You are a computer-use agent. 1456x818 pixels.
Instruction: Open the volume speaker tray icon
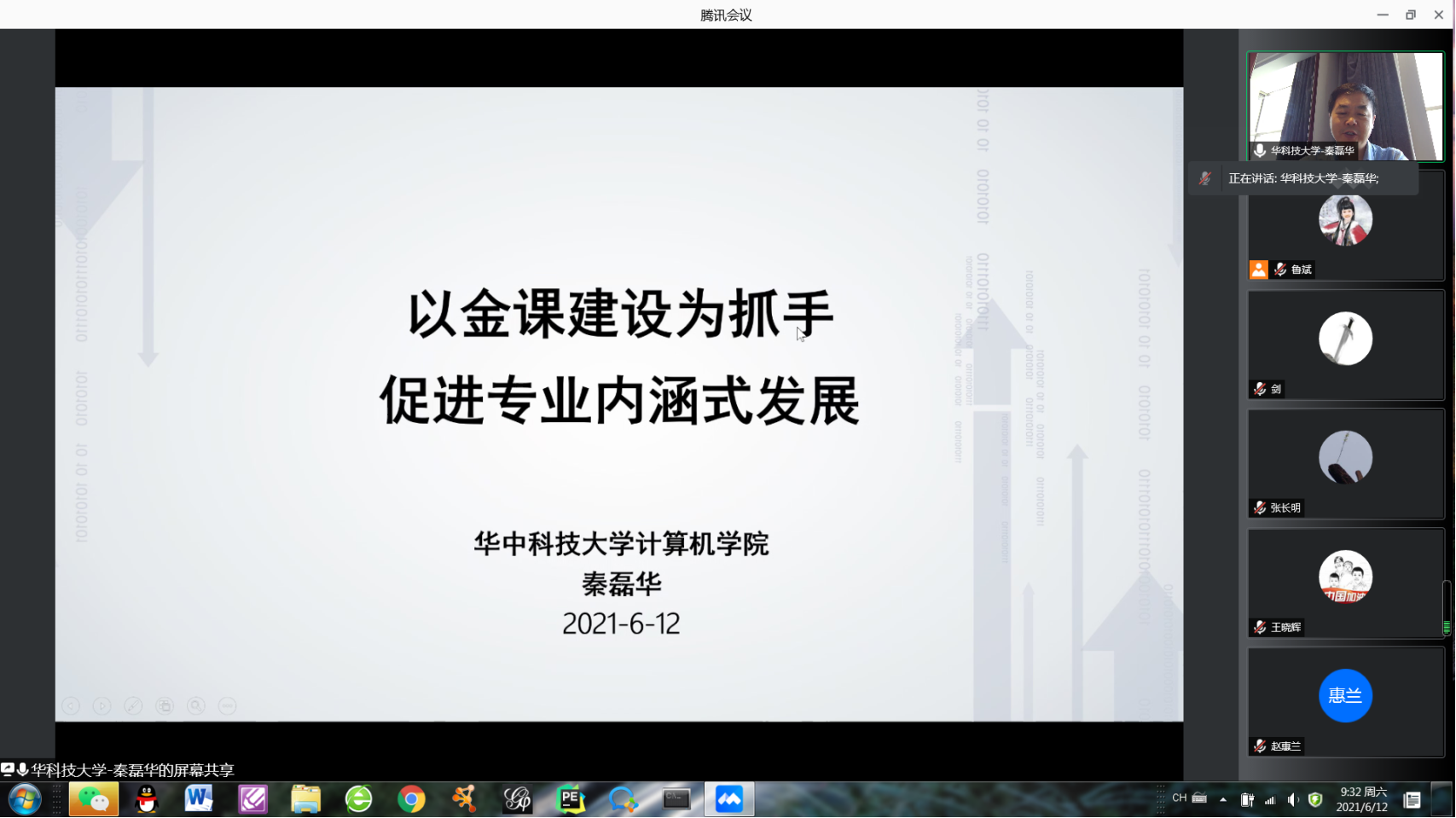(1293, 800)
